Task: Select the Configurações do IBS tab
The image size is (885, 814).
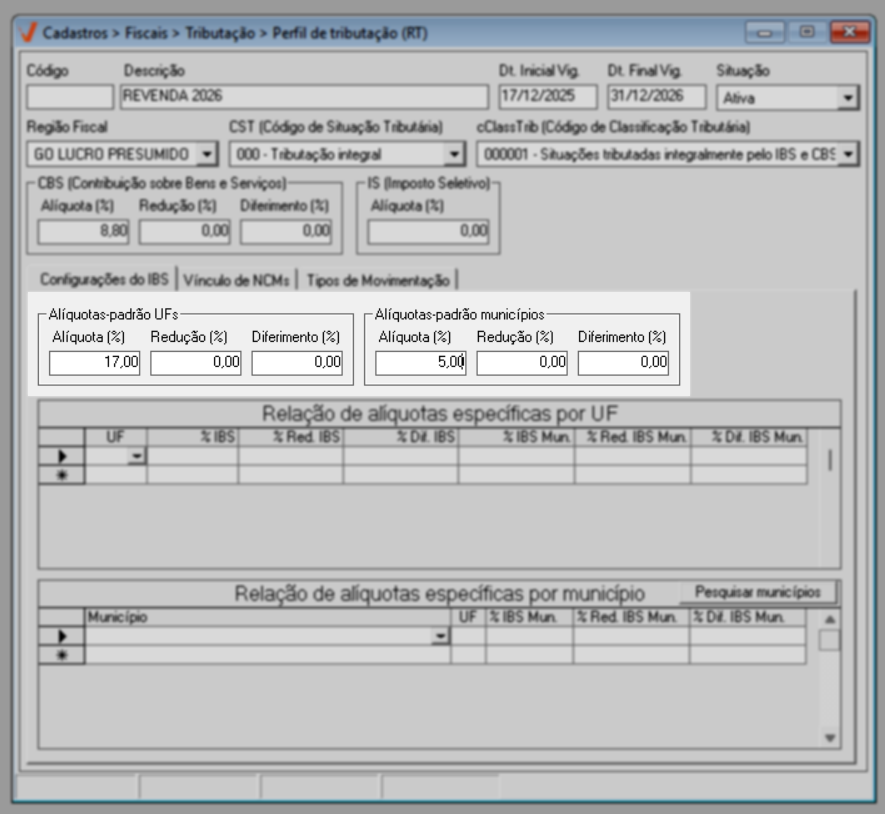Action: click(x=104, y=279)
